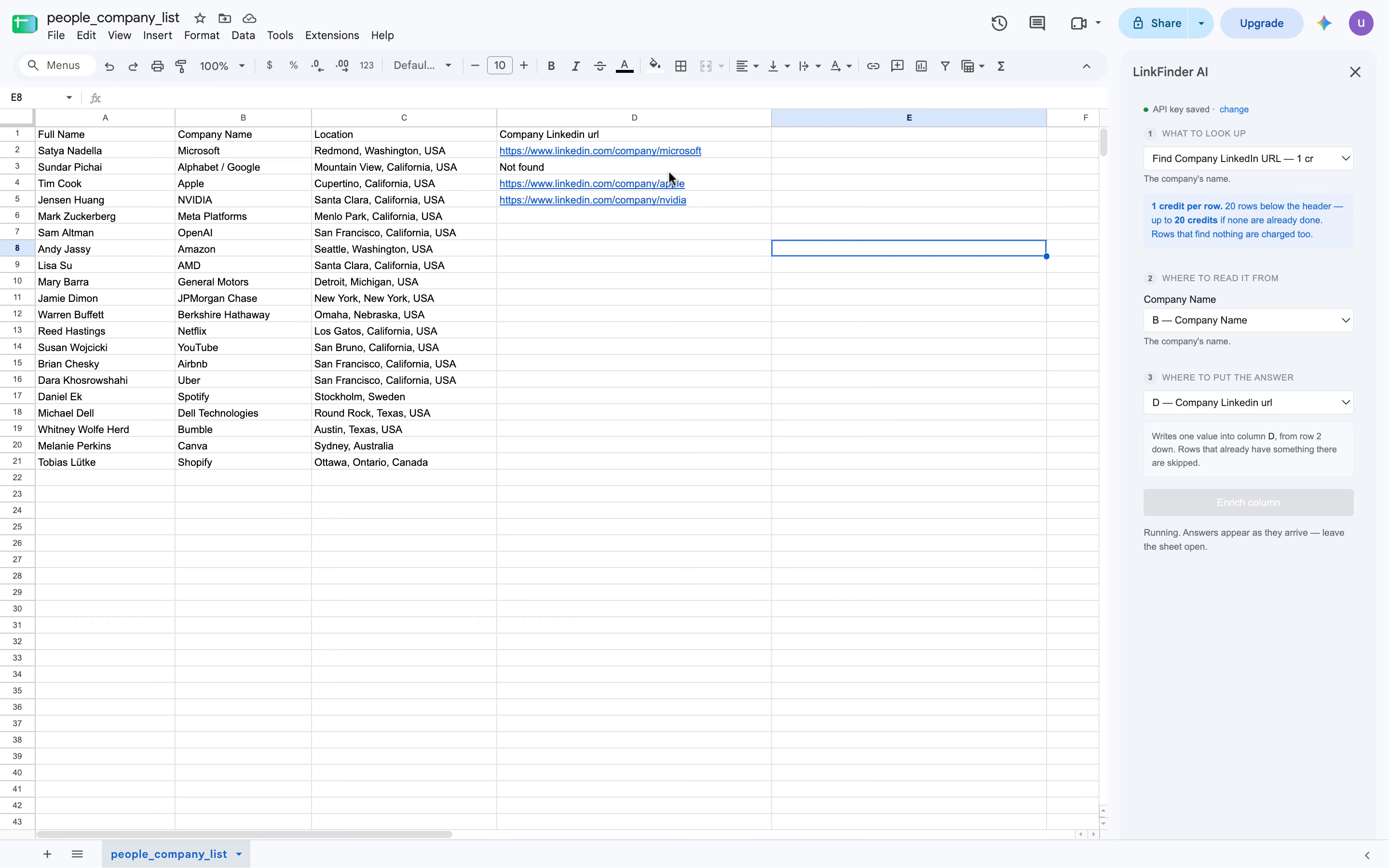Open the NVIDIA LinkedIn URL link
The height and width of the screenshot is (868, 1389).
click(x=592, y=200)
